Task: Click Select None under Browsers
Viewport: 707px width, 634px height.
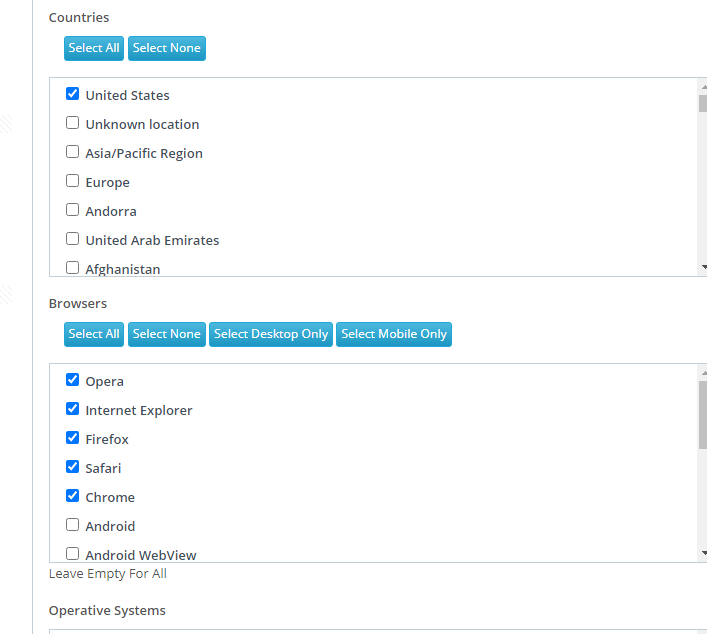Action: pyautogui.click(x=167, y=334)
